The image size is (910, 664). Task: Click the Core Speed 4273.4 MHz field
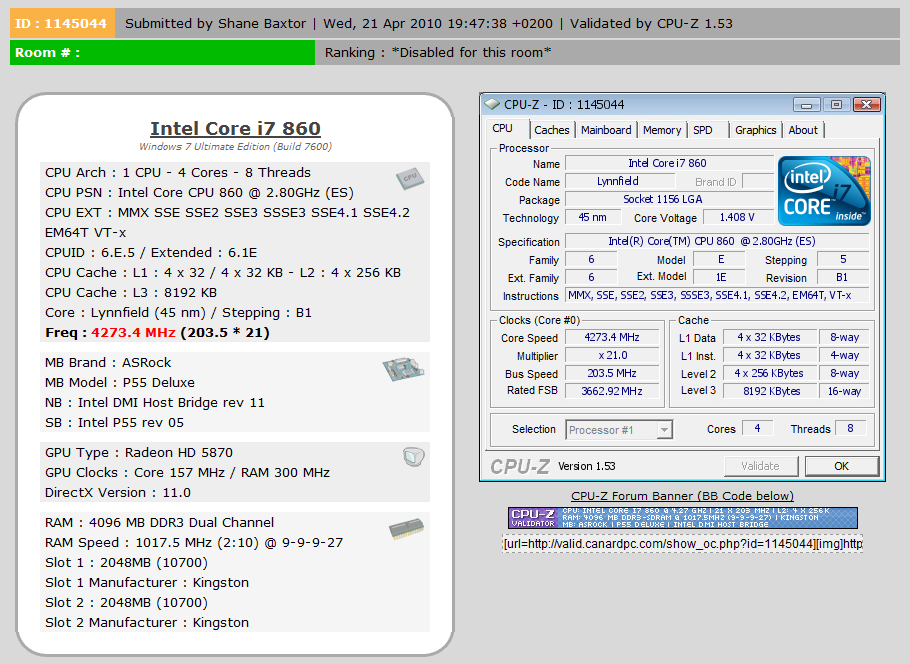click(612, 337)
